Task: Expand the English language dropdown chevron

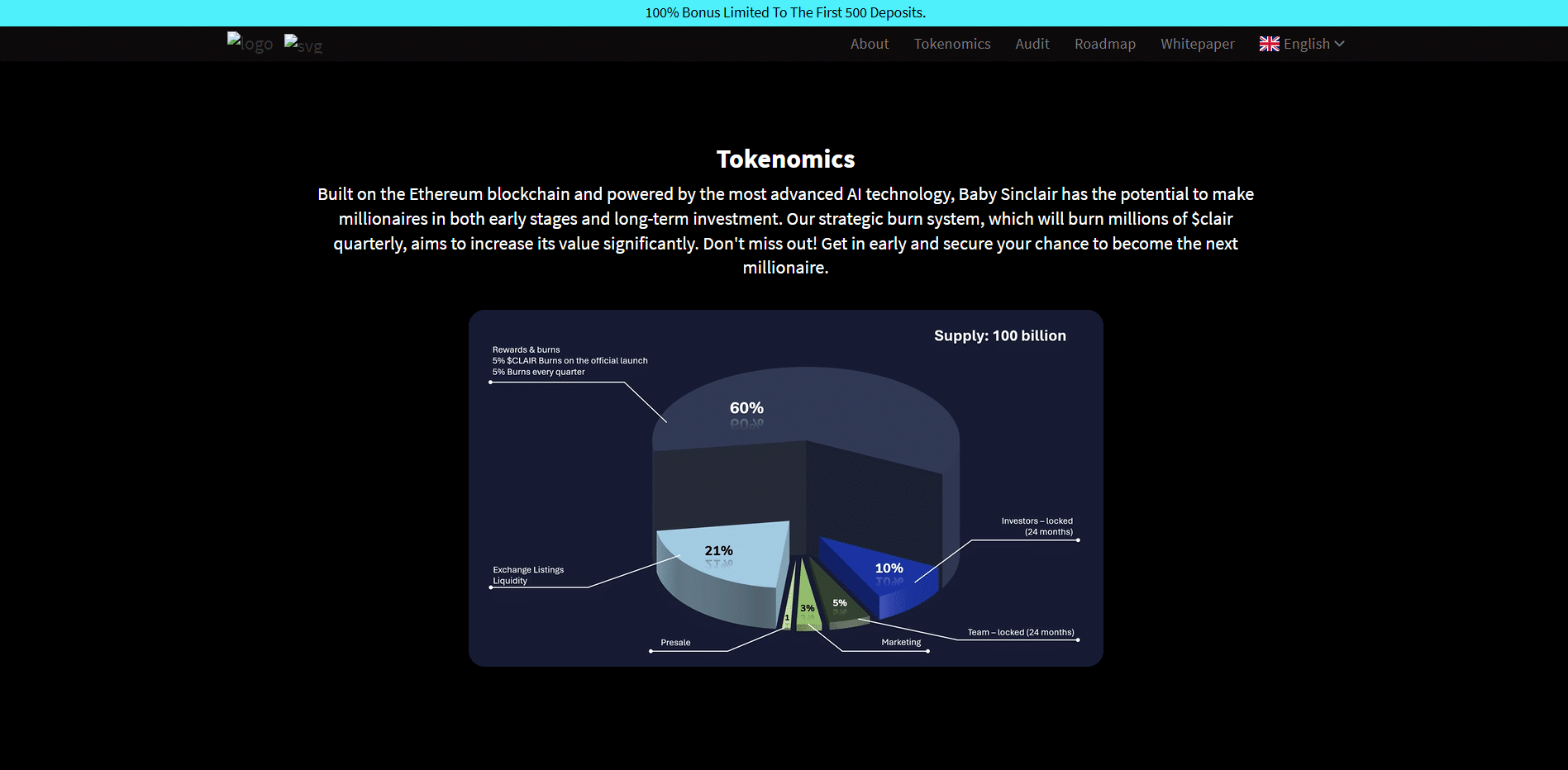Action: [1340, 44]
